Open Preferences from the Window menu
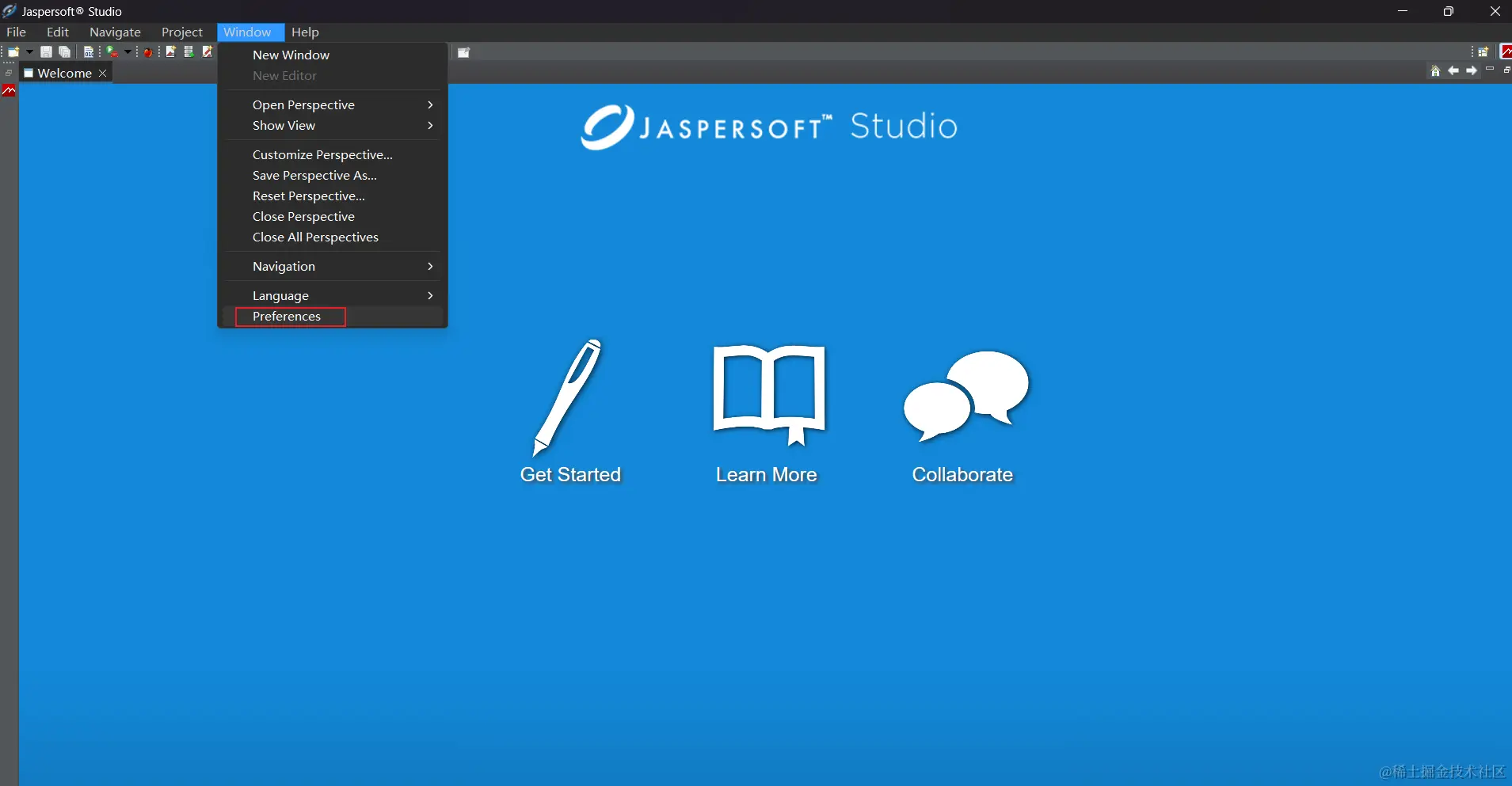 [332, 316]
